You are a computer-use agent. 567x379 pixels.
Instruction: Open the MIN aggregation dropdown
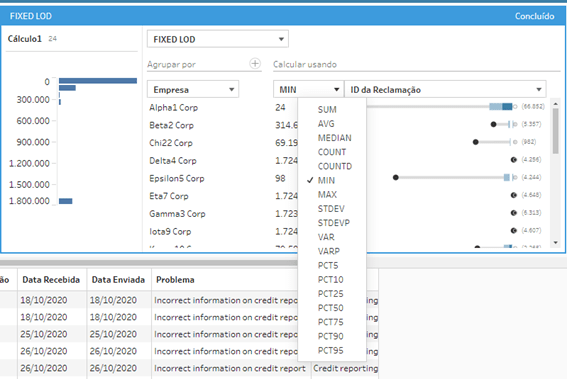(308, 89)
